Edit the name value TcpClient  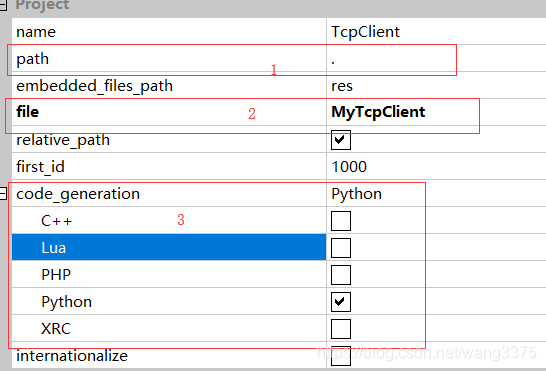point(436,32)
